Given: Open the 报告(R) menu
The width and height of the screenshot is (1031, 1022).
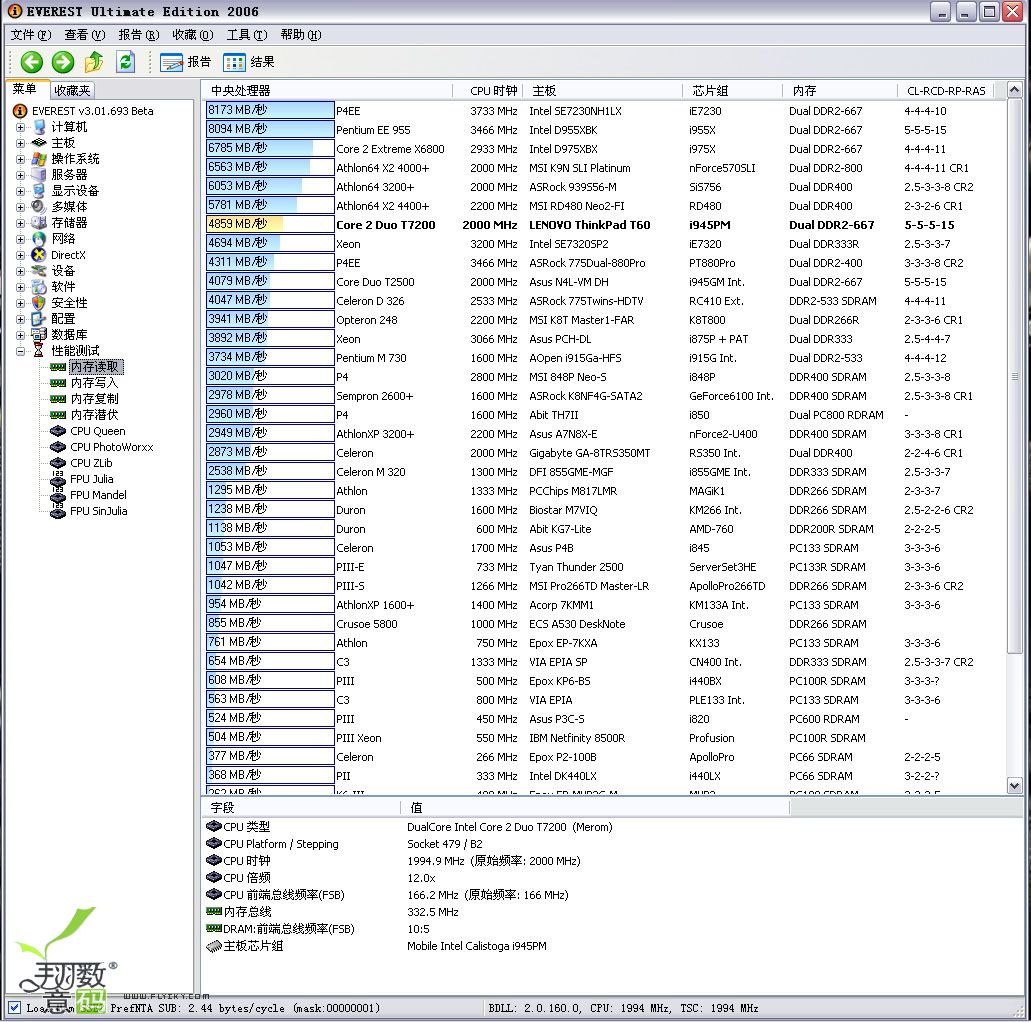Looking at the screenshot, I should point(139,35).
